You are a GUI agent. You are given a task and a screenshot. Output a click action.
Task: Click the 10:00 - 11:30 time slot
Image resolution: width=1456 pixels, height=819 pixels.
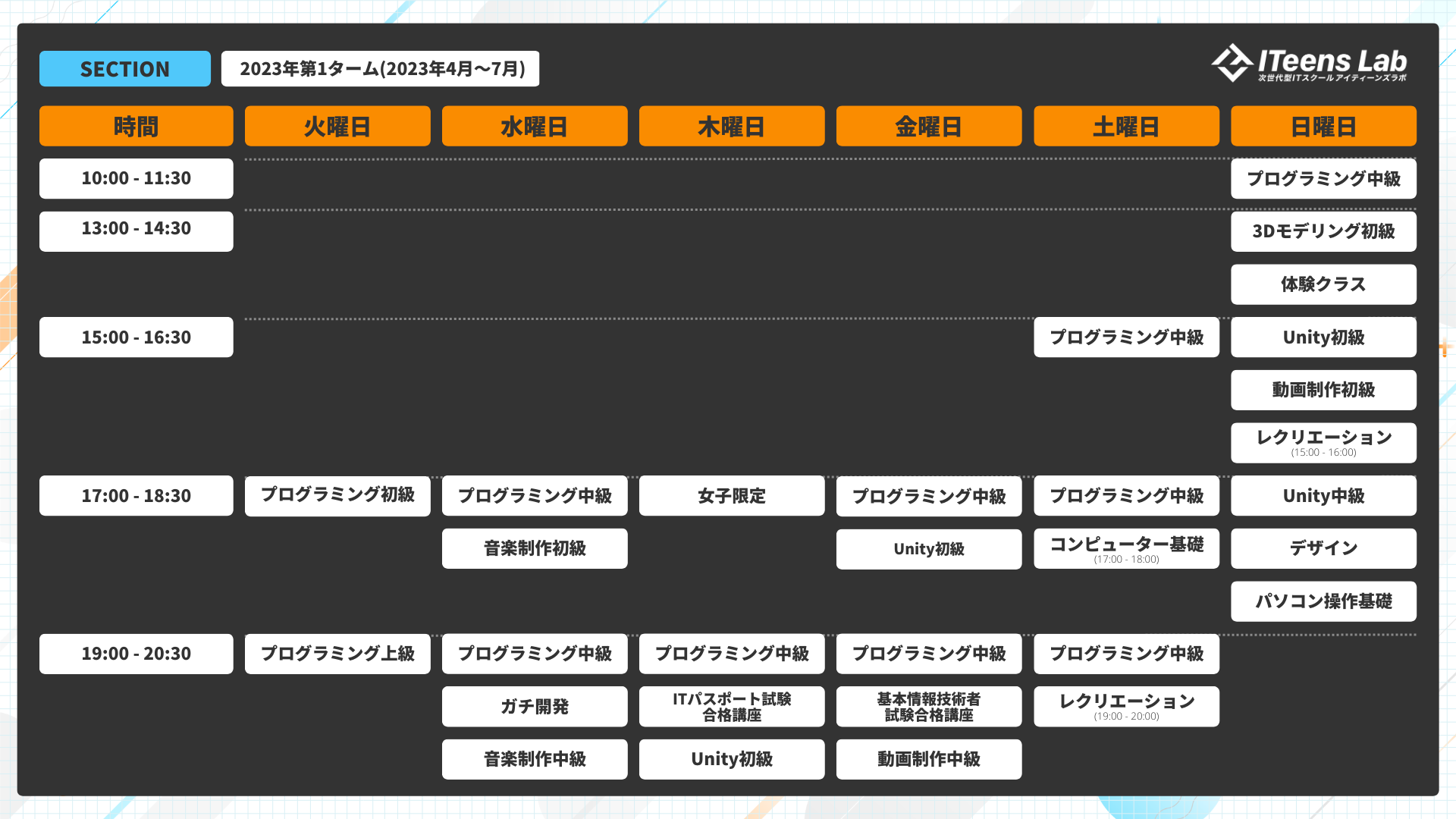coord(136,178)
